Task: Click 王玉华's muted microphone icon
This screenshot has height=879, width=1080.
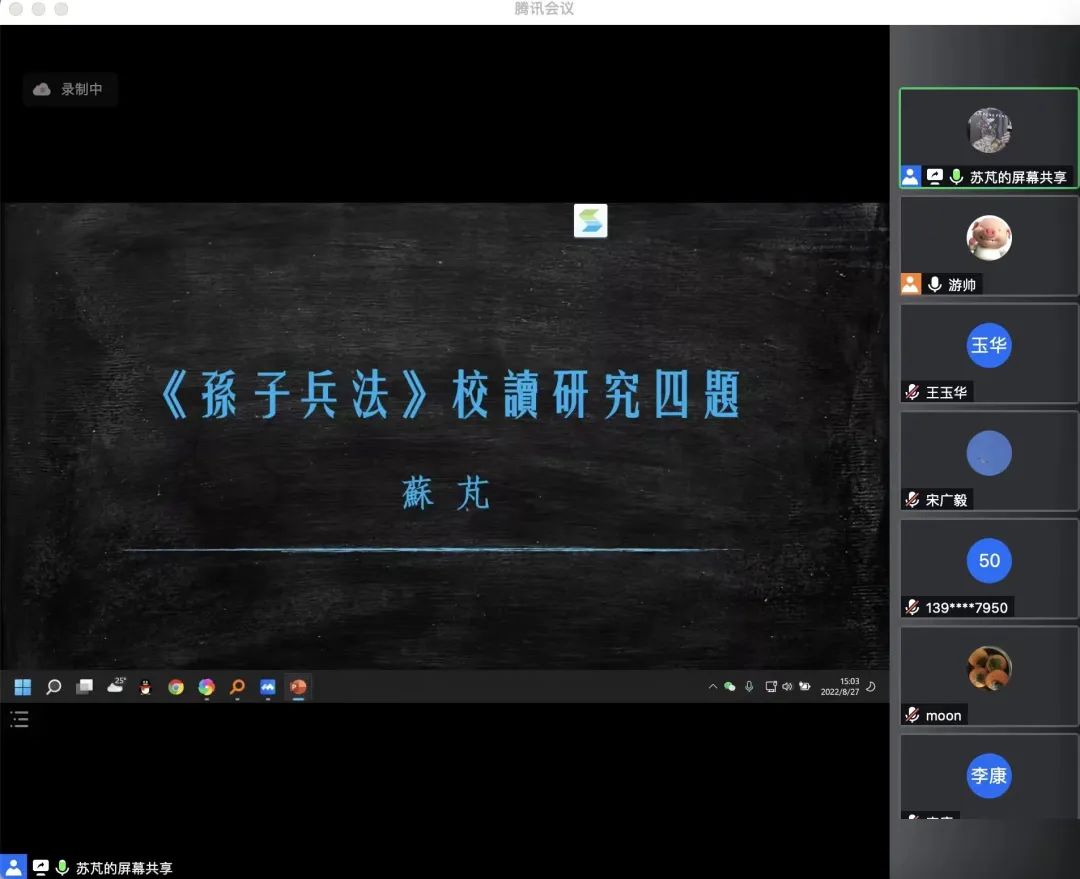Action: [x=912, y=392]
